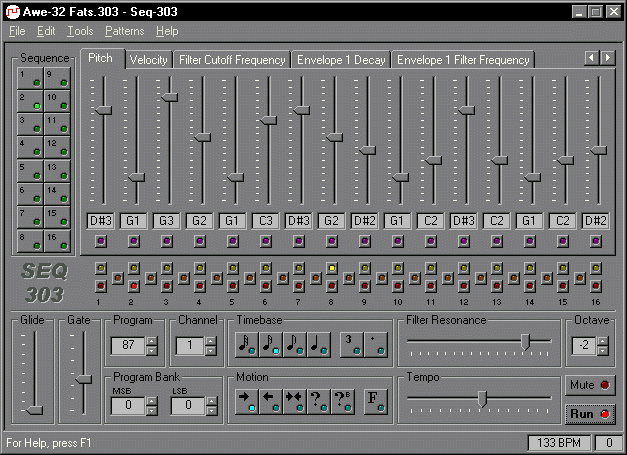Screen dimensions: 627x455
Task: Switch to the Filter Cutoff Frequency tab
Action: 232,60
